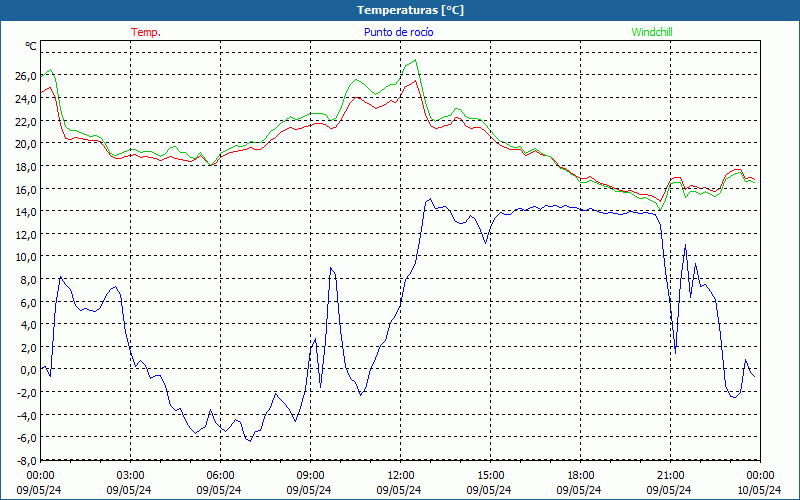The image size is (800, 500).
Task: Click the 10/05/24 date label
Action: click(x=760, y=490)
